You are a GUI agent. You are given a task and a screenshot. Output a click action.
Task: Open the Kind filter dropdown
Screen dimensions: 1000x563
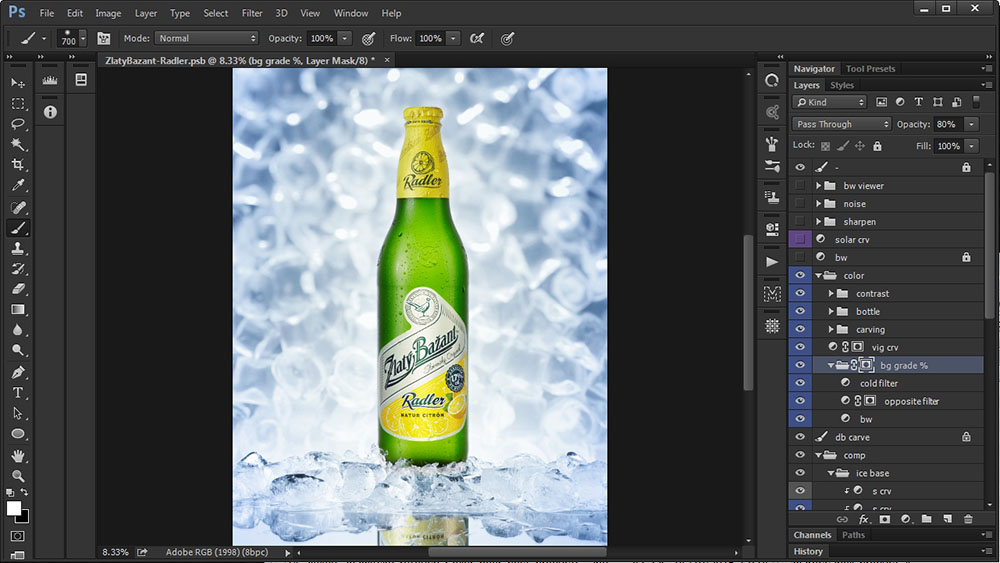click(830, 102)
